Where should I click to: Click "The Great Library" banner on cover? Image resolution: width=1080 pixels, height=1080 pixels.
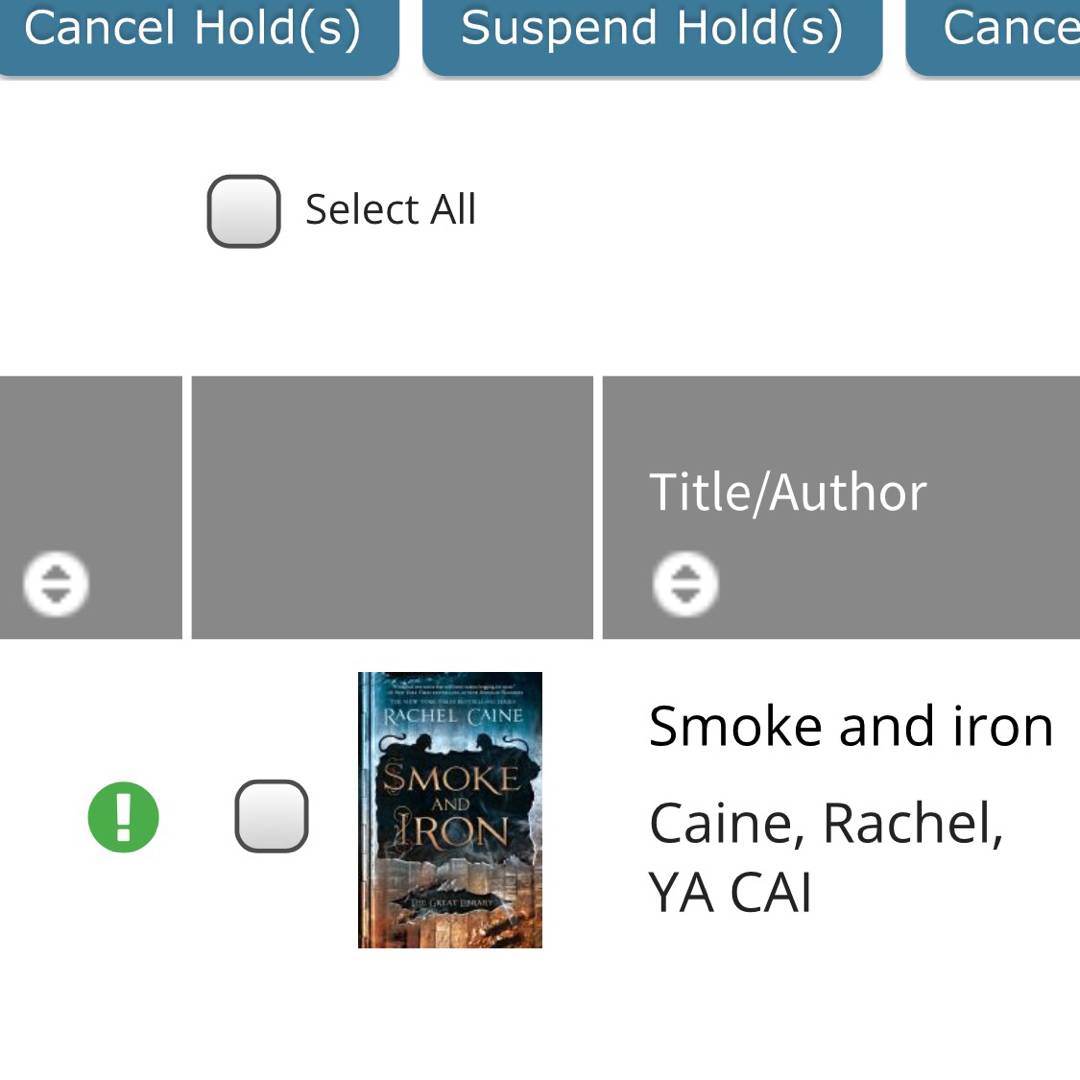[x=448, y=904]
